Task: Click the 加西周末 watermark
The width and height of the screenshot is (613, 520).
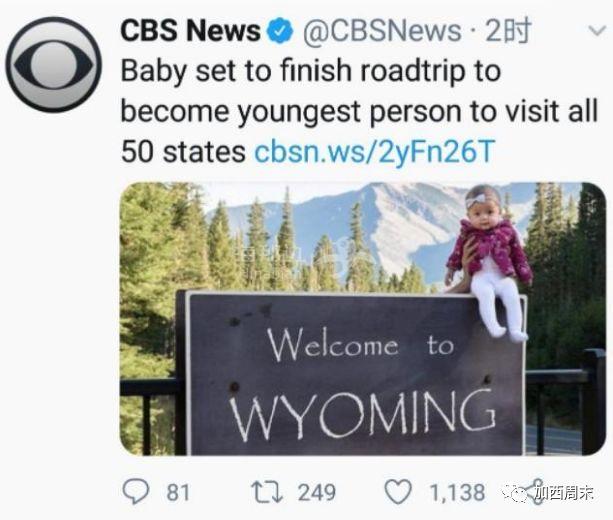Action: [x=564, y=493]
